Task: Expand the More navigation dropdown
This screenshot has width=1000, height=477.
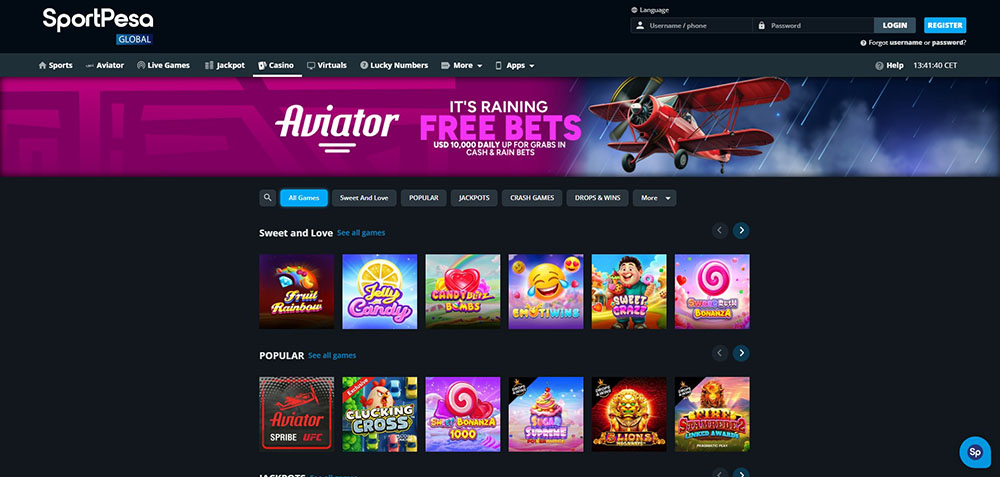Action: pyautogui.click(x=462, y=66)
